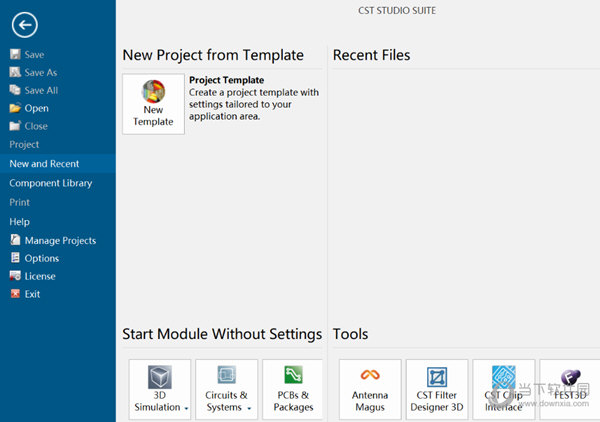Image resolution: width=600 pixels, height=422 pixels.
Task: Click the Recent Files heading
Action: tap(371, 55)
